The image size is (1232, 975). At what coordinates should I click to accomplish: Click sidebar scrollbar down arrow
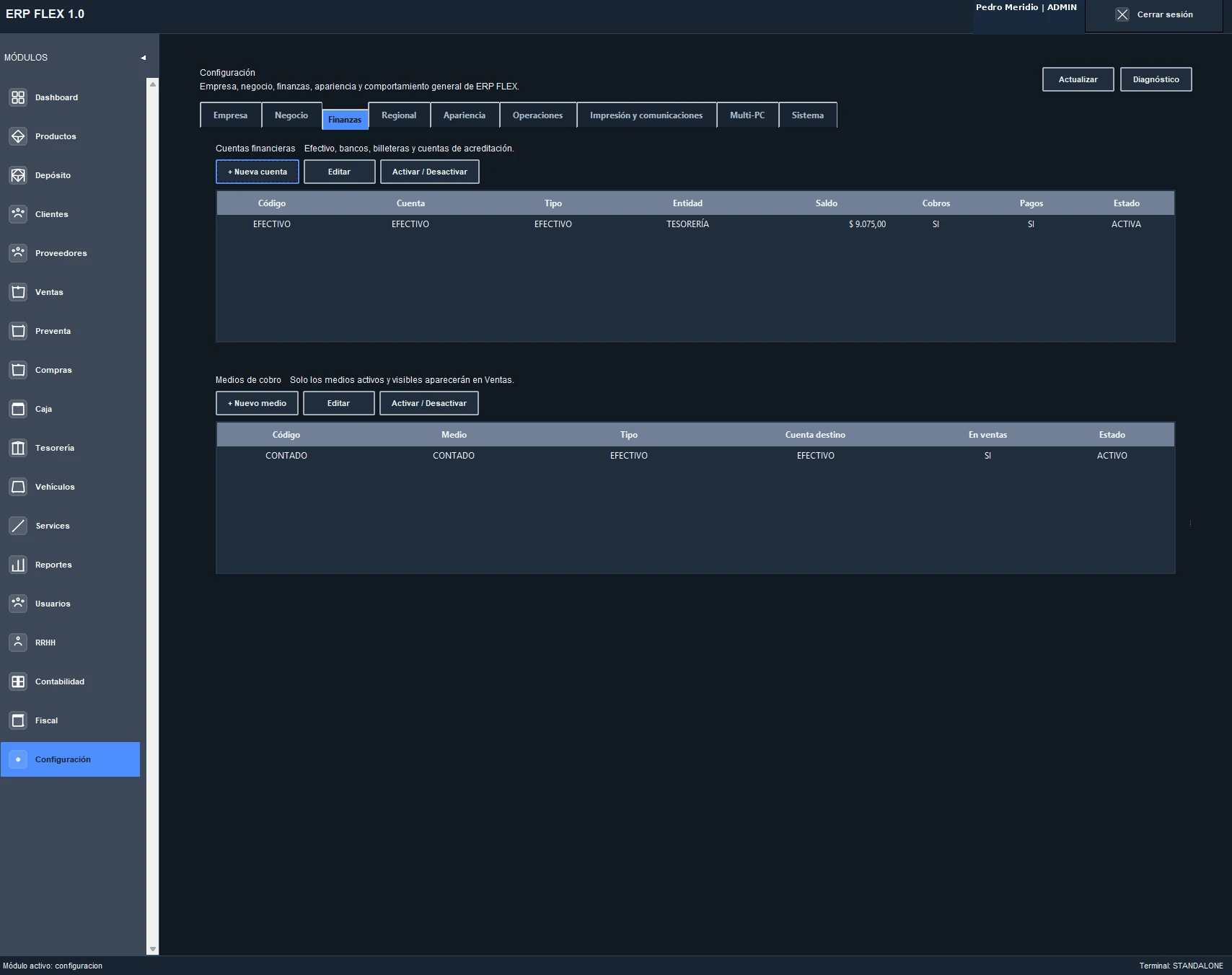(x=152, y=949)
